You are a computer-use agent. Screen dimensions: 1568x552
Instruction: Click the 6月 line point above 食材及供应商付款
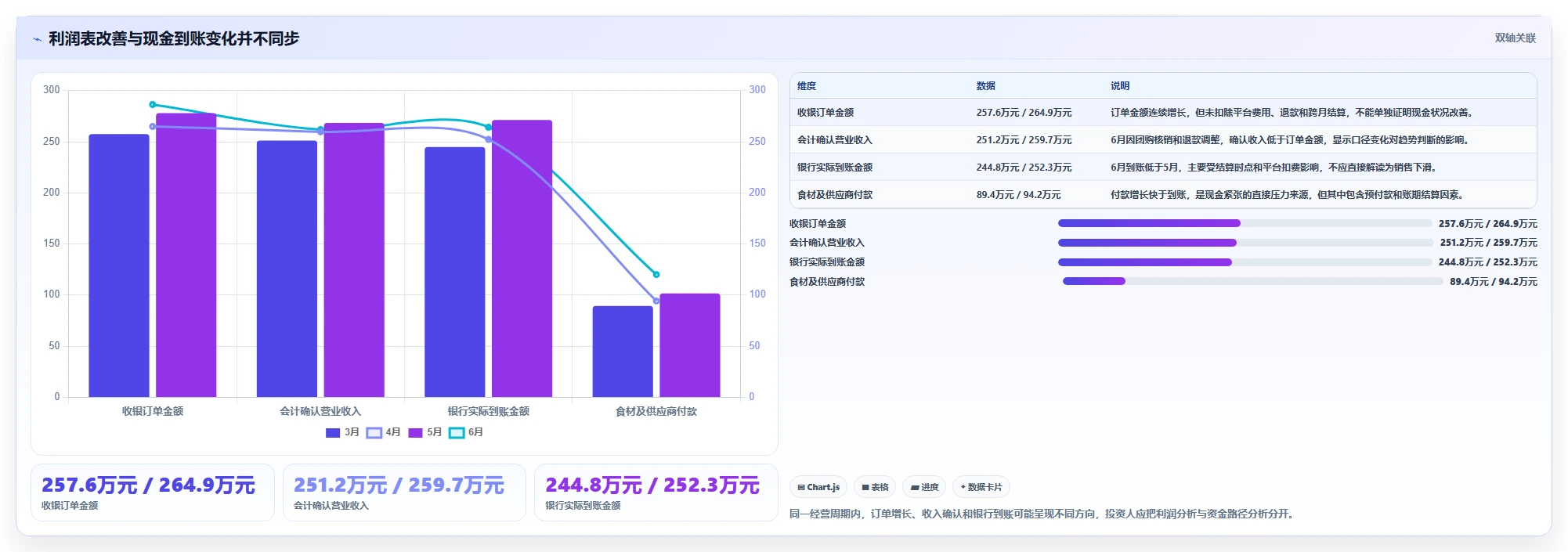[656, 275]
